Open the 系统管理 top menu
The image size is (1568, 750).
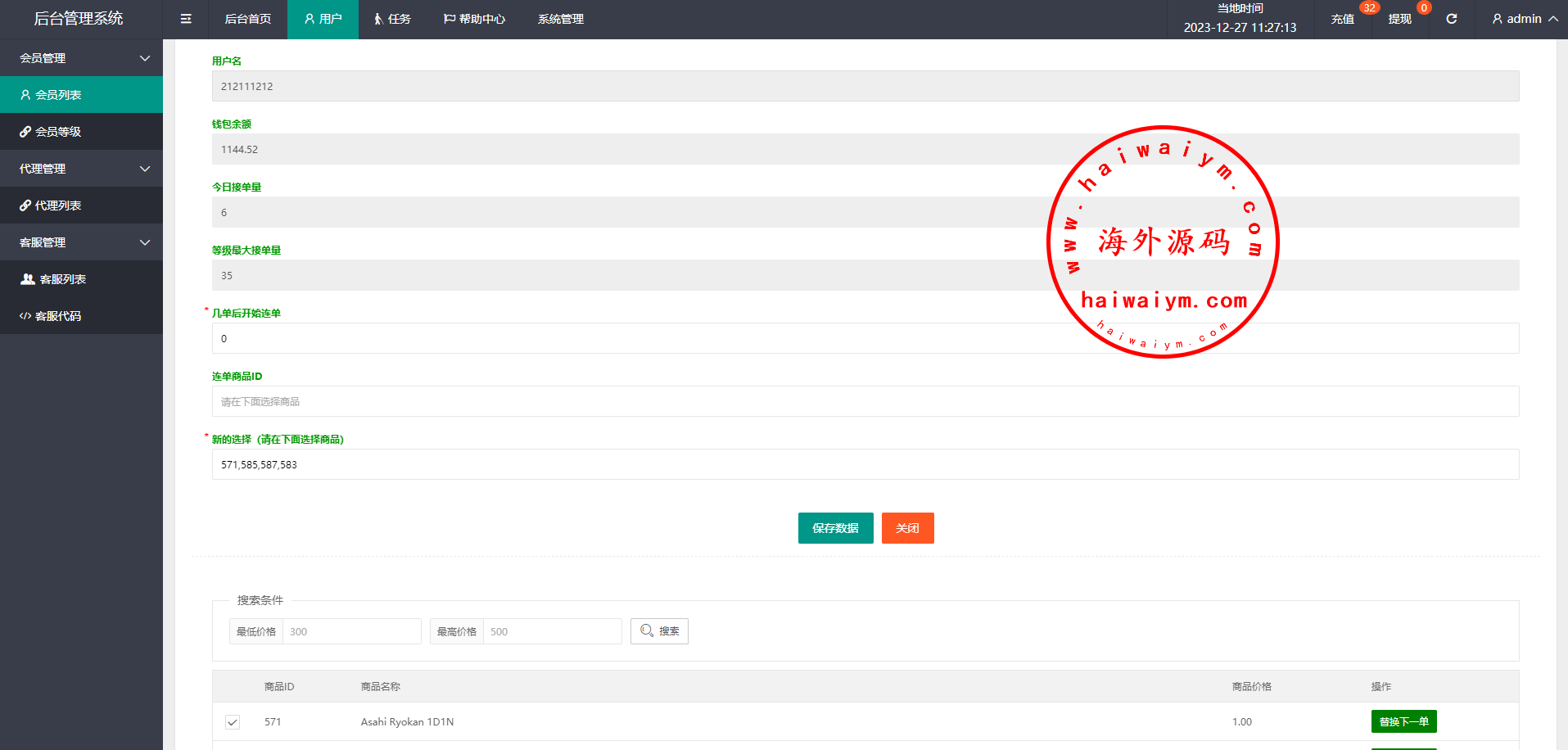click(560, 19)
